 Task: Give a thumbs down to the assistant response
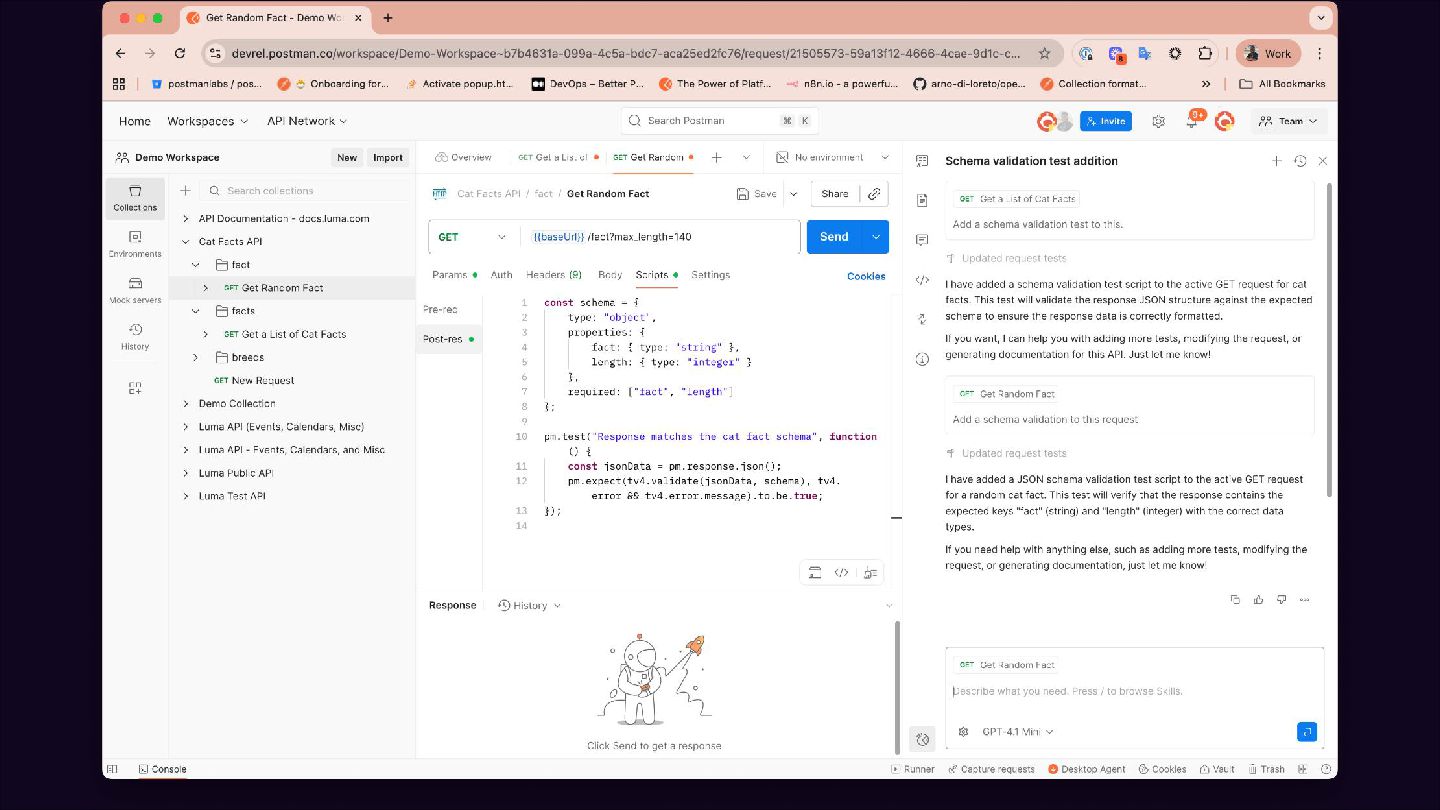(1281, 600)
